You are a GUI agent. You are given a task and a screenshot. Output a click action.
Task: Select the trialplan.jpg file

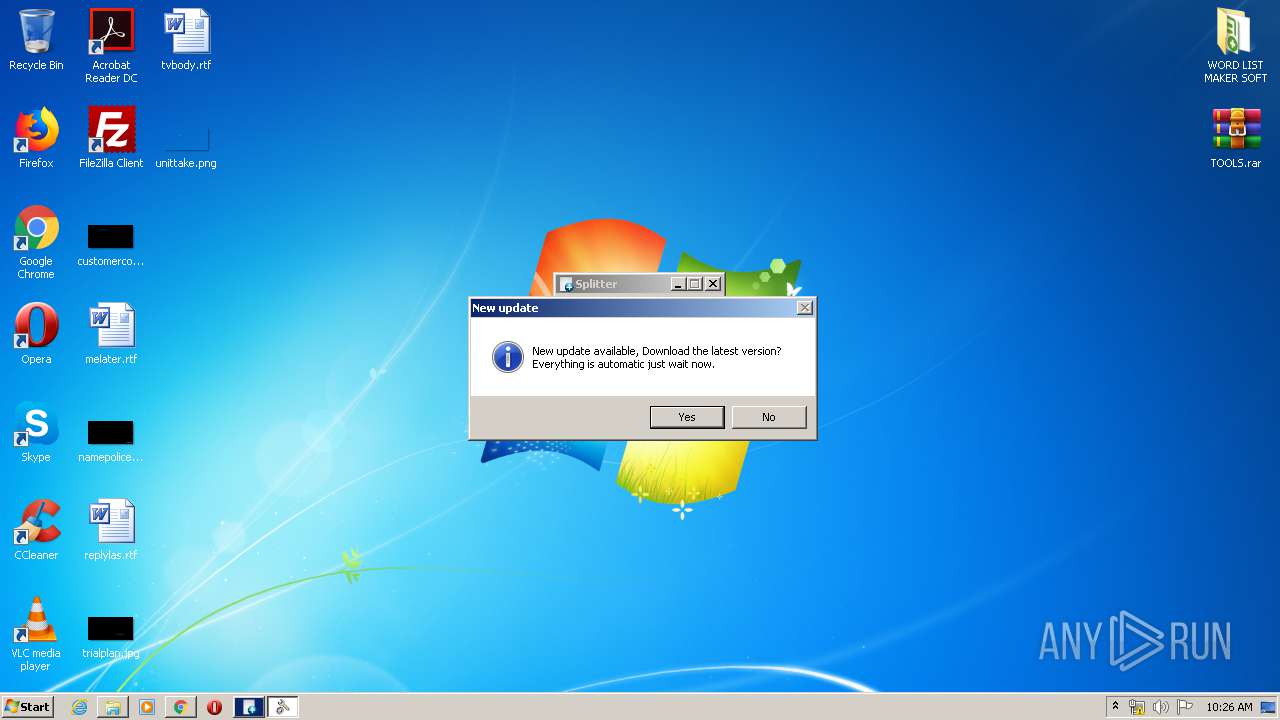tap(111, 638)
